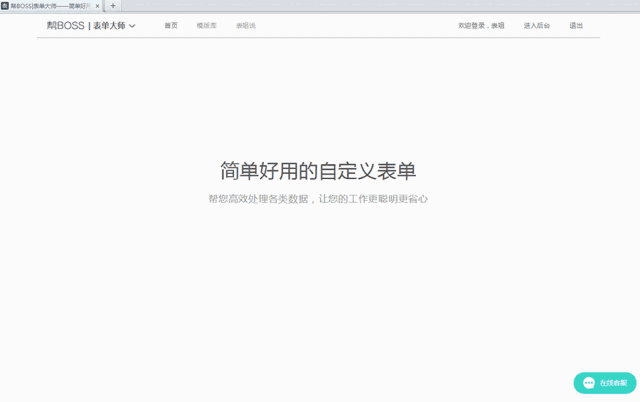The image size is (640, 402).
Task: Click the browser tab favicon
Action: (x=5, y=5)
